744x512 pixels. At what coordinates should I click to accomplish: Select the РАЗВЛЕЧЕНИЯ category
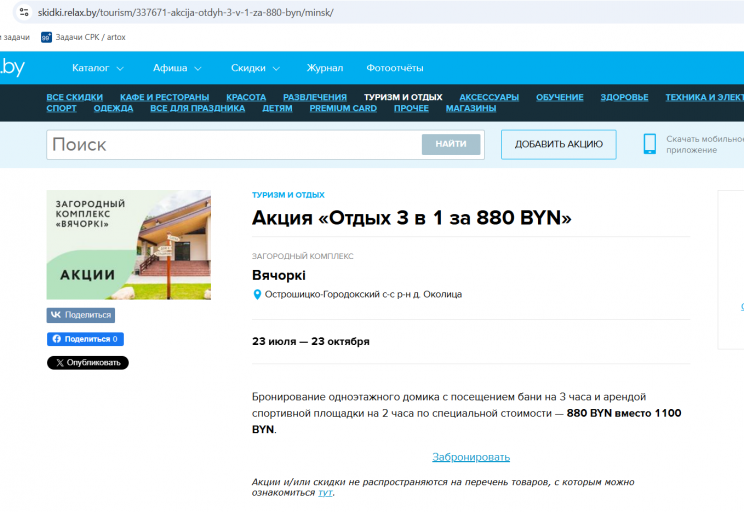coord(315,97)
